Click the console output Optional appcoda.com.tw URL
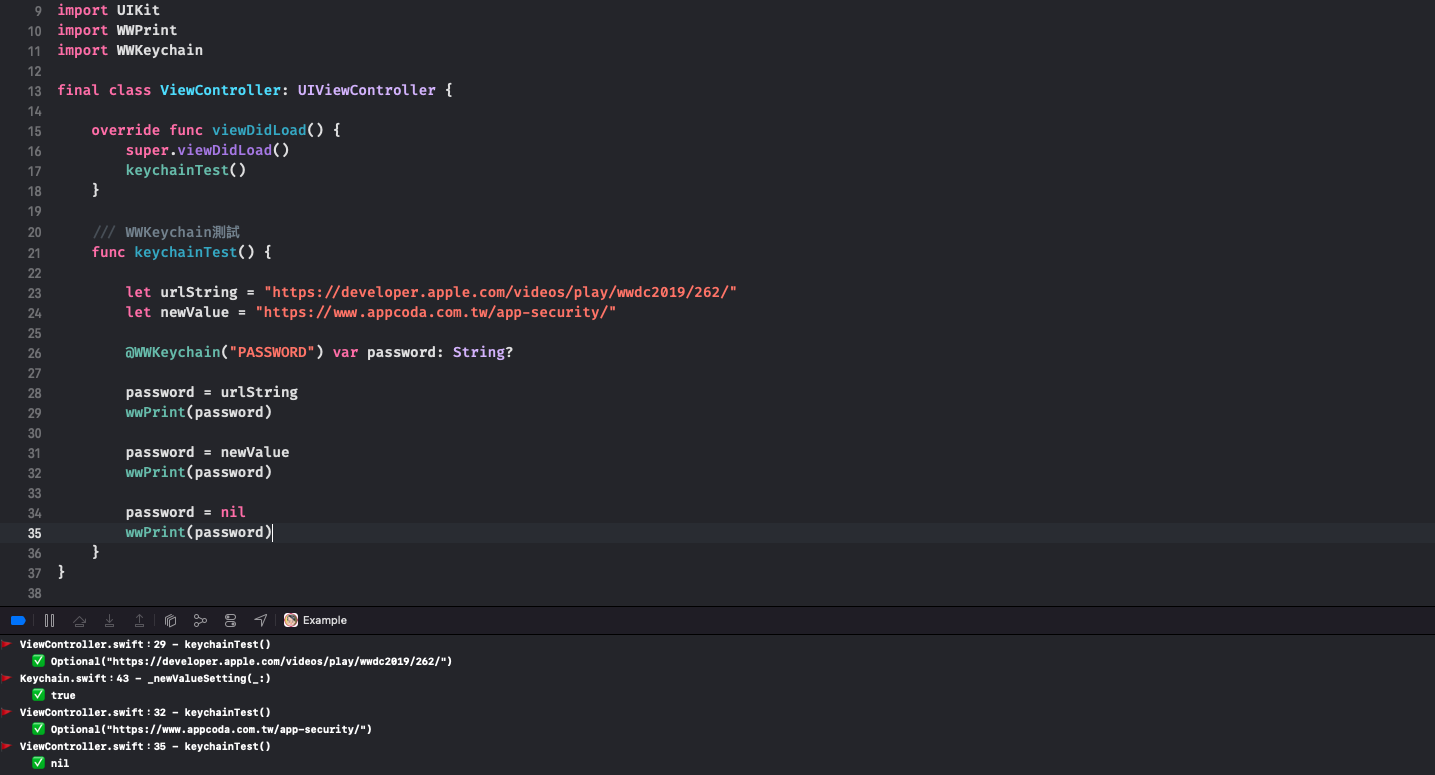The height and width of the screenshot is (775, 1435). [211, 729]
